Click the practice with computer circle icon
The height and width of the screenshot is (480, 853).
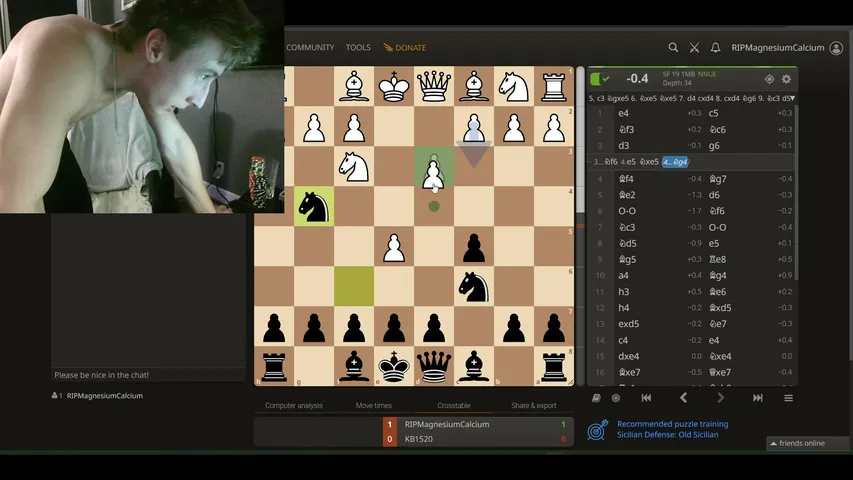click(x=616, y=398)
